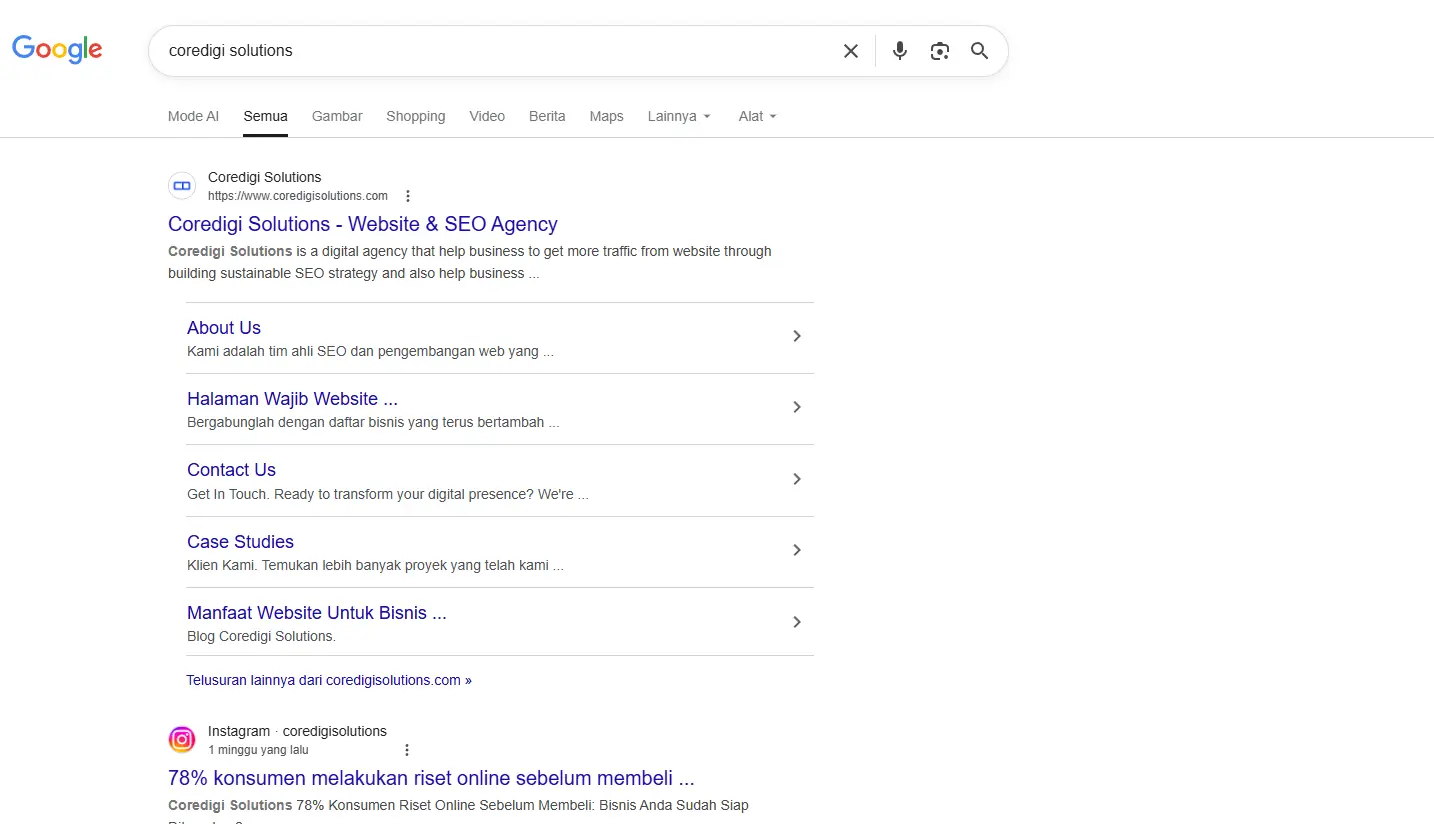Open the About Us sitelink
The image size is (1434, 824).
(x=224, y=328)
